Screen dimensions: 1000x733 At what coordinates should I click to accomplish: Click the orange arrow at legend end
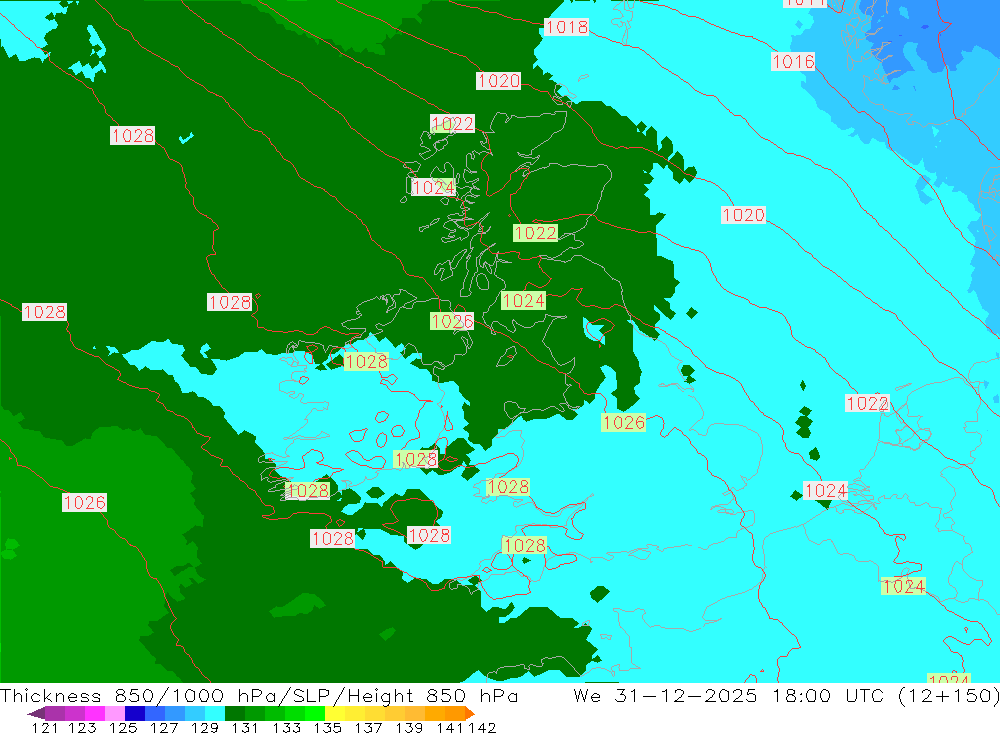(470, 713)
